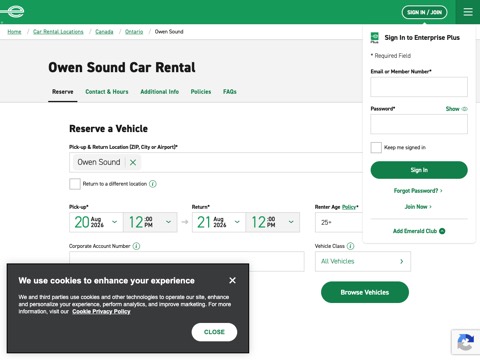Go to the Canada breadcrumb
This screenshot has width=480, height=360.
(x=104, y=32)
